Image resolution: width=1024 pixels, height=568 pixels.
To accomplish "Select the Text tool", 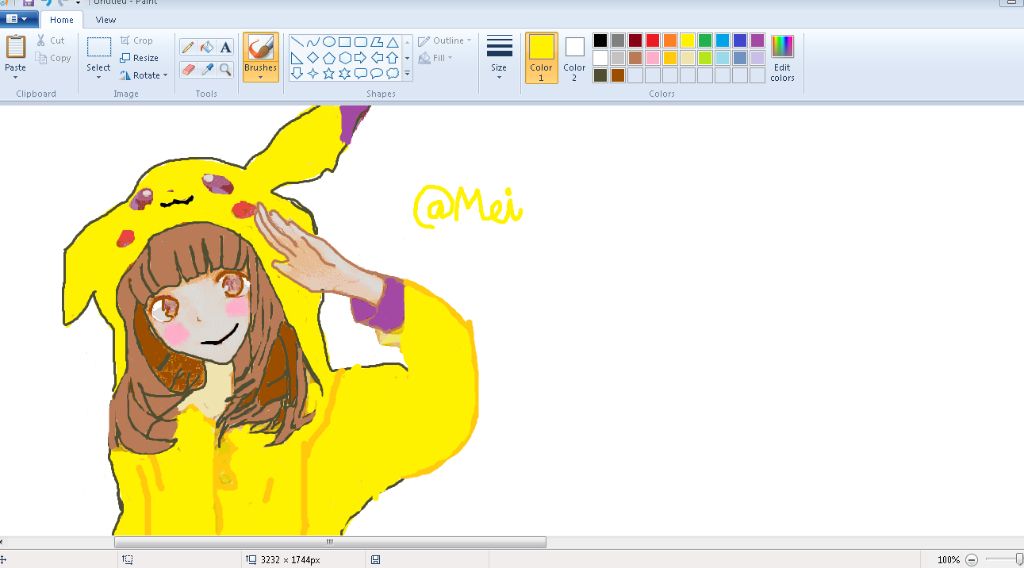I will (x=225, y=47).
